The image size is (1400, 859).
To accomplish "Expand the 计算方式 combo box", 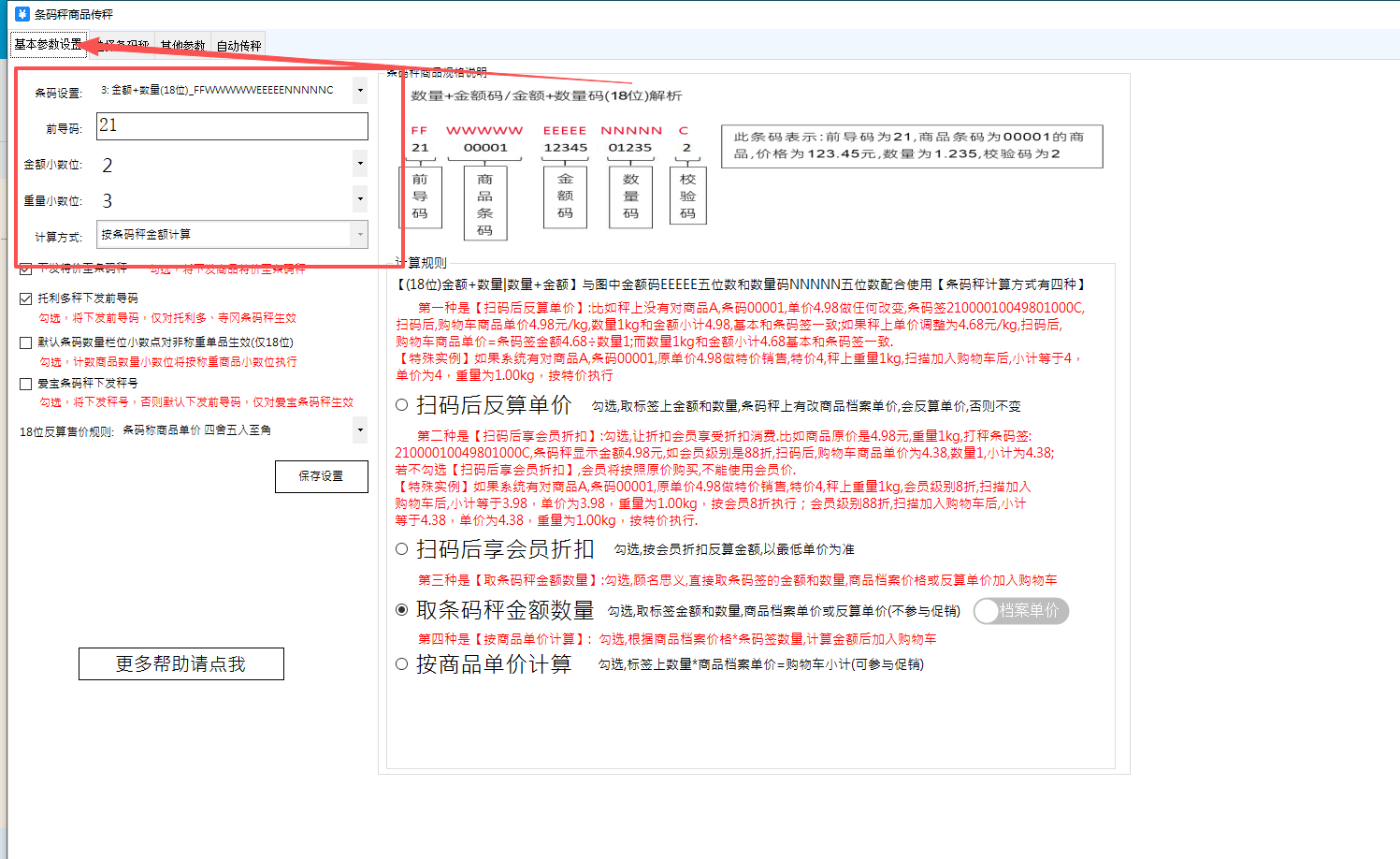I will 360,235.
